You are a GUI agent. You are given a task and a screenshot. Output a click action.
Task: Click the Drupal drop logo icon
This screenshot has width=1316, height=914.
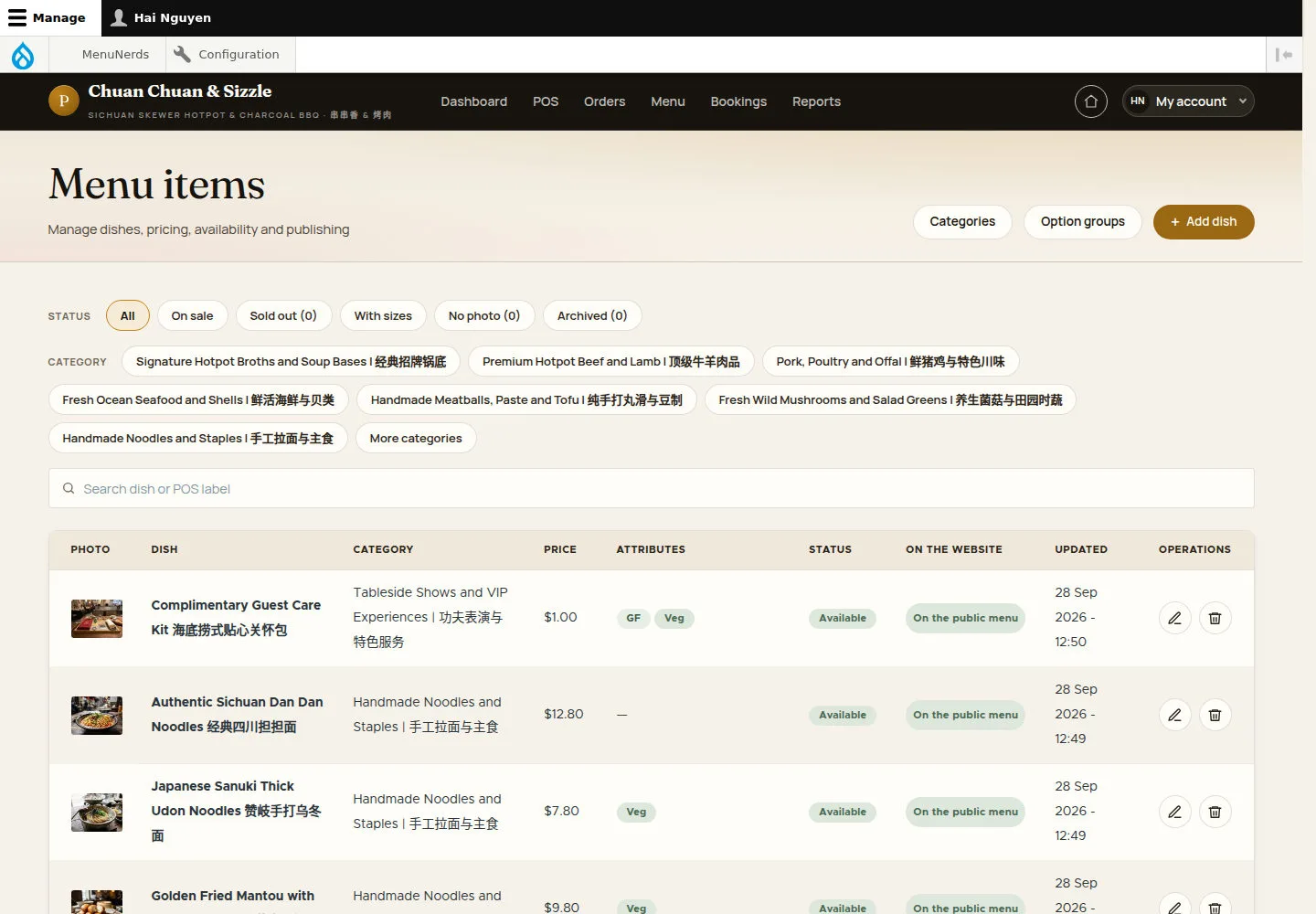coord(23,55)
